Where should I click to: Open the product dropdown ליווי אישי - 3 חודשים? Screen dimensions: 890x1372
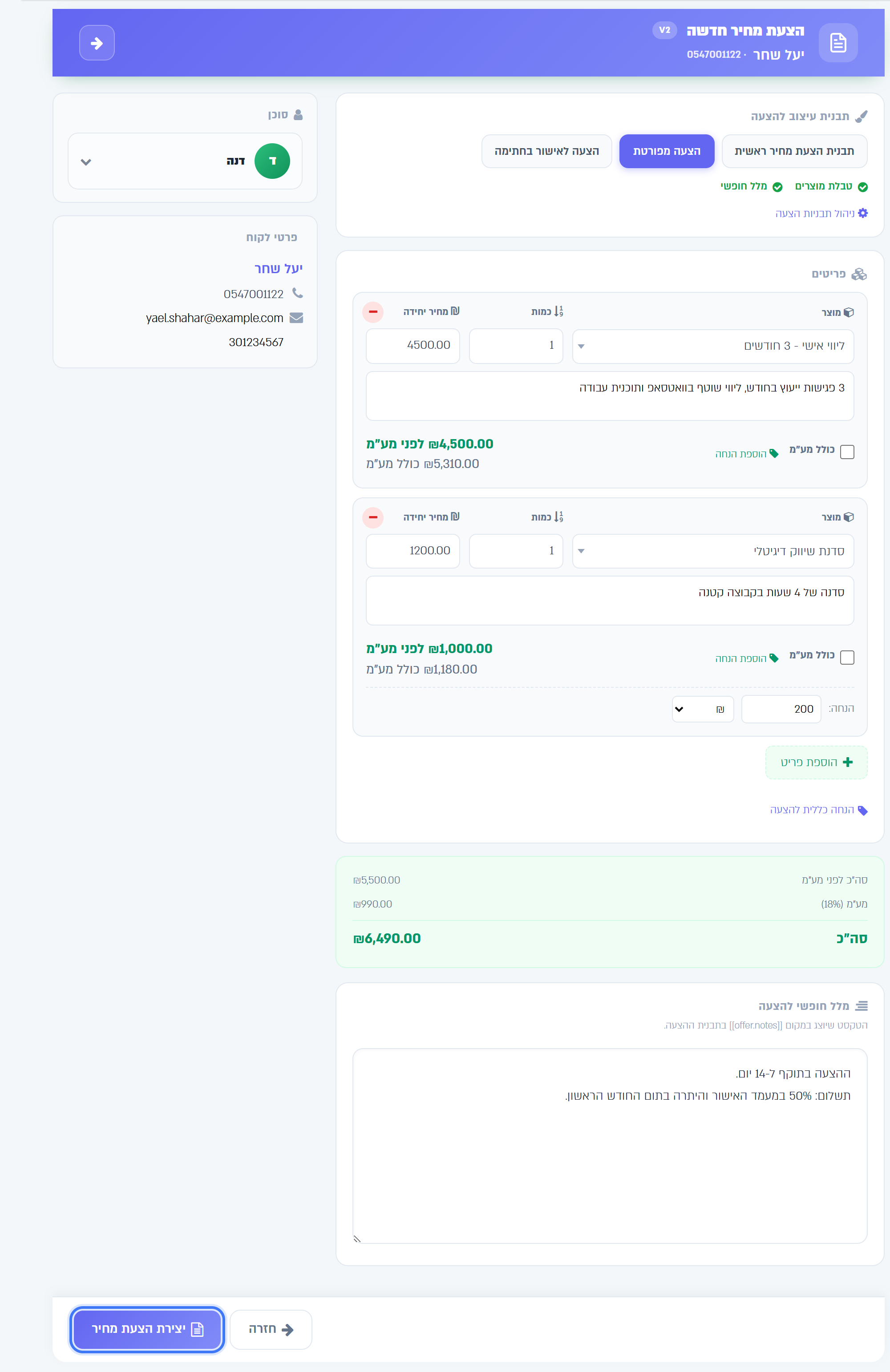point(713,346)
